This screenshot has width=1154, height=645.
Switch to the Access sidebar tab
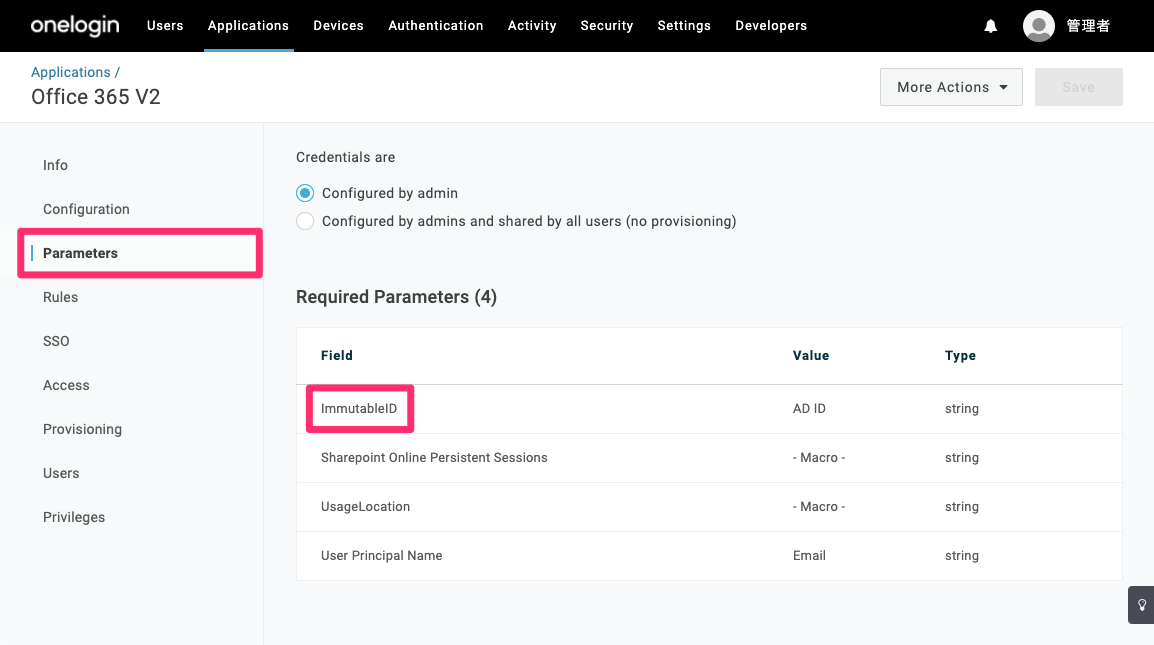66,385
